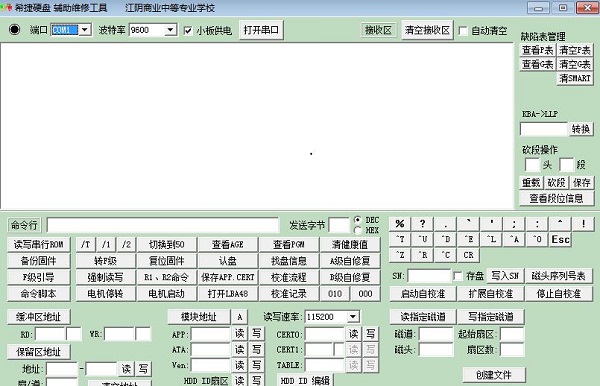This screenshot has width=600, height=386.
Task: Click the colon symbol key
Action: pos(537,224)
